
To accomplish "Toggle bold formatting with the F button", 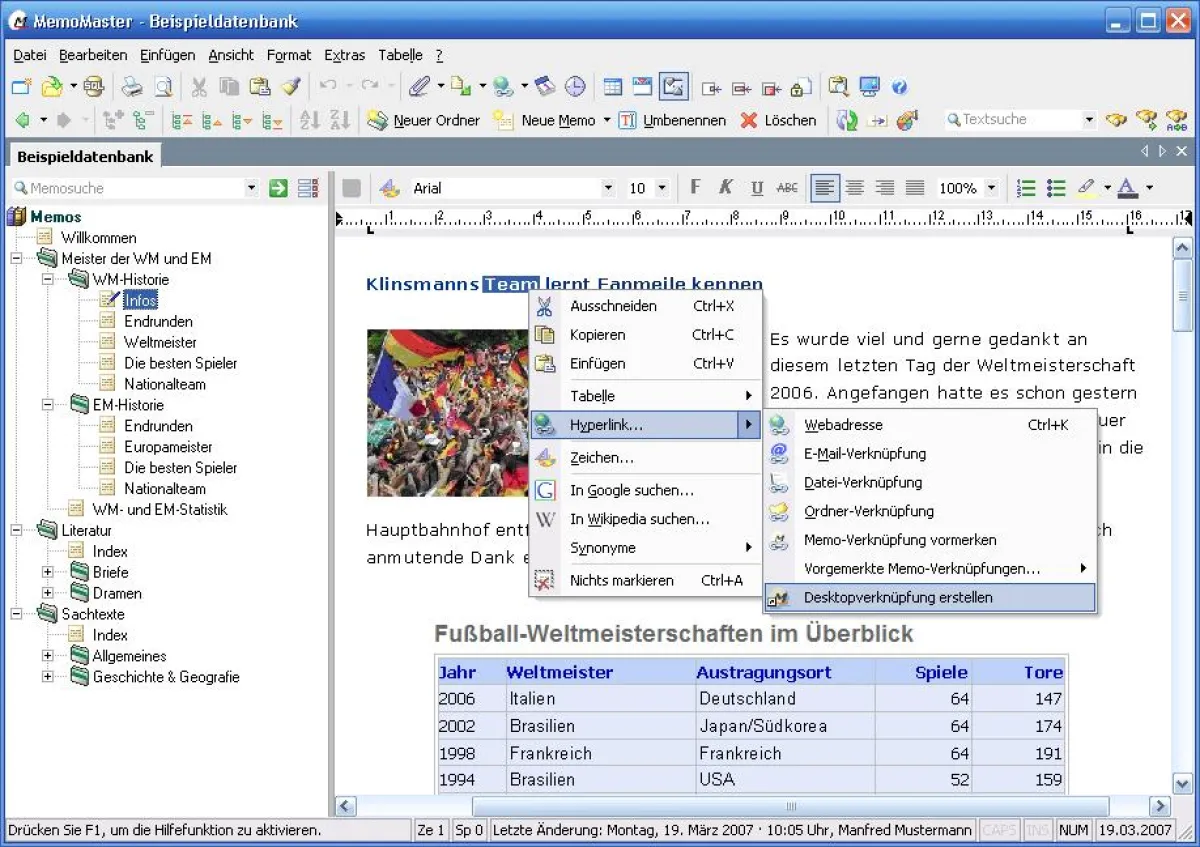I will coord(695,187).
